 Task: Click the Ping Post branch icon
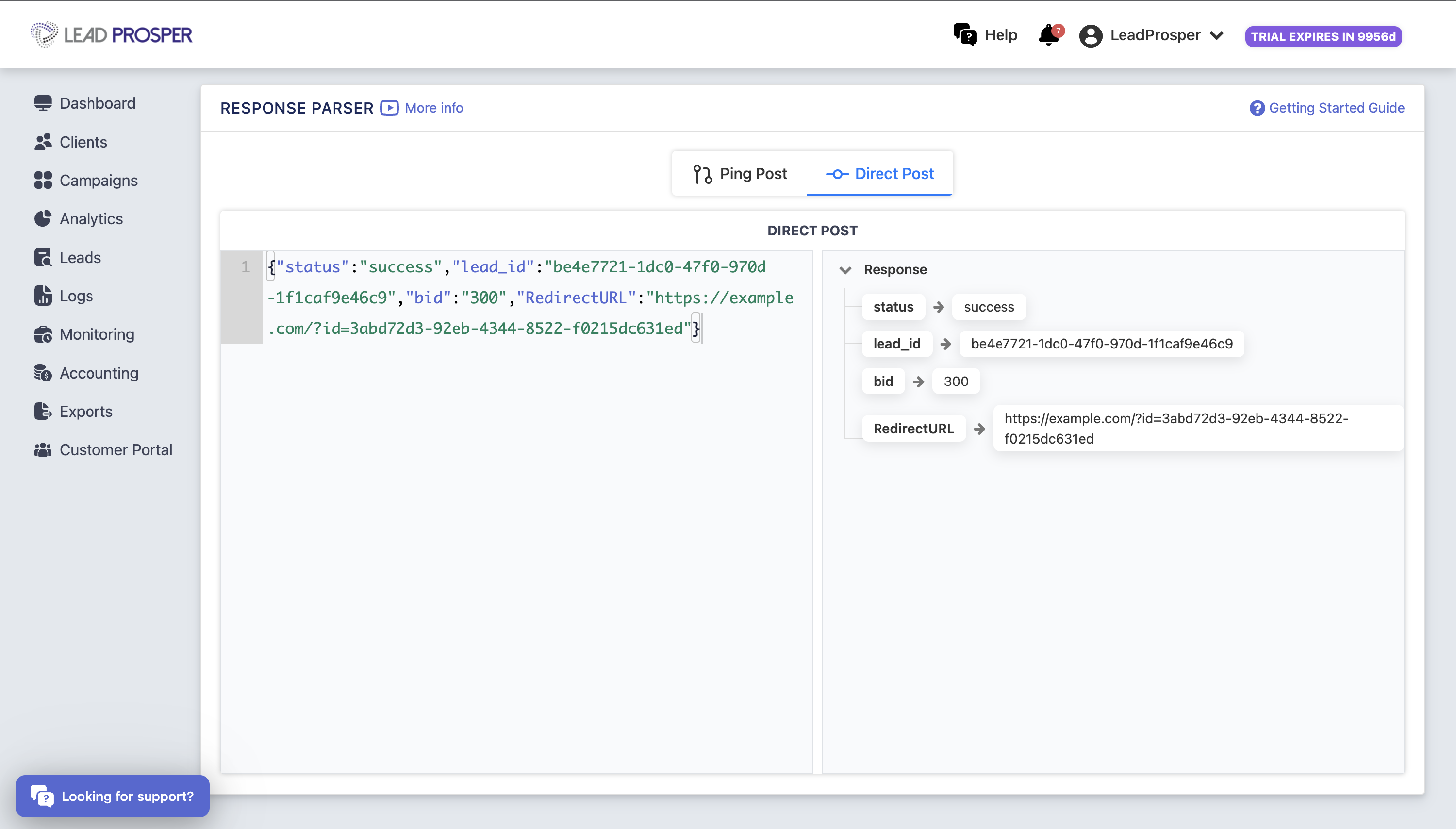tap(702, 174)
